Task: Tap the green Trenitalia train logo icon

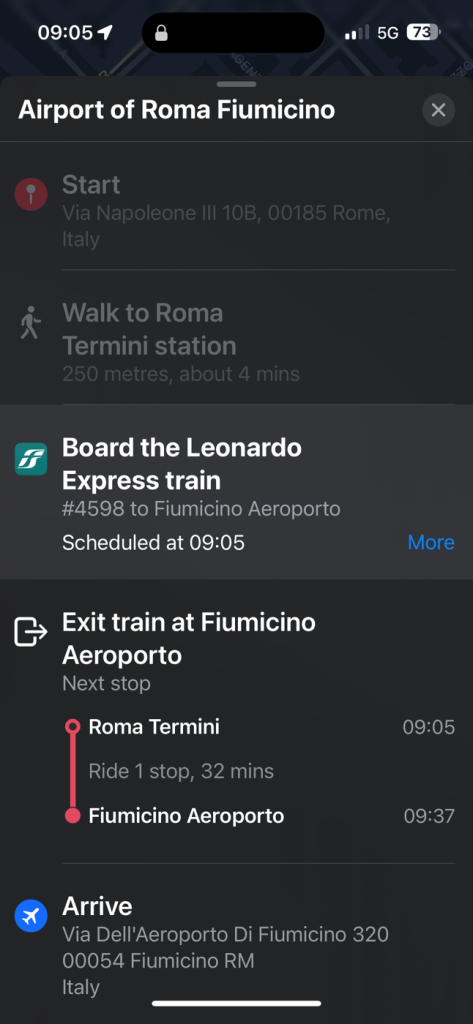Action: coord(31,458)
